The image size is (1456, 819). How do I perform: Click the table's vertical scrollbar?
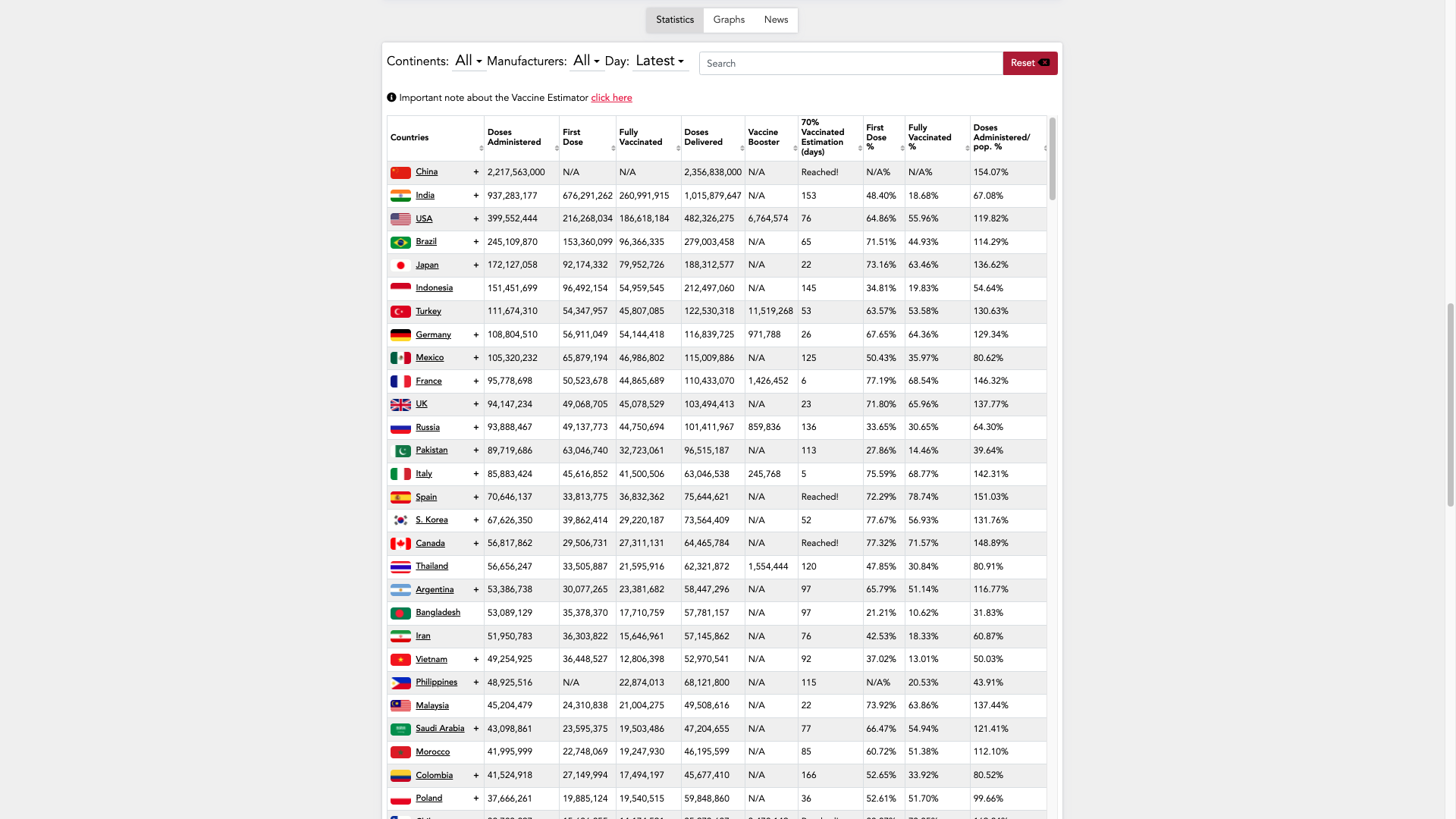[x=1053, y=159]
